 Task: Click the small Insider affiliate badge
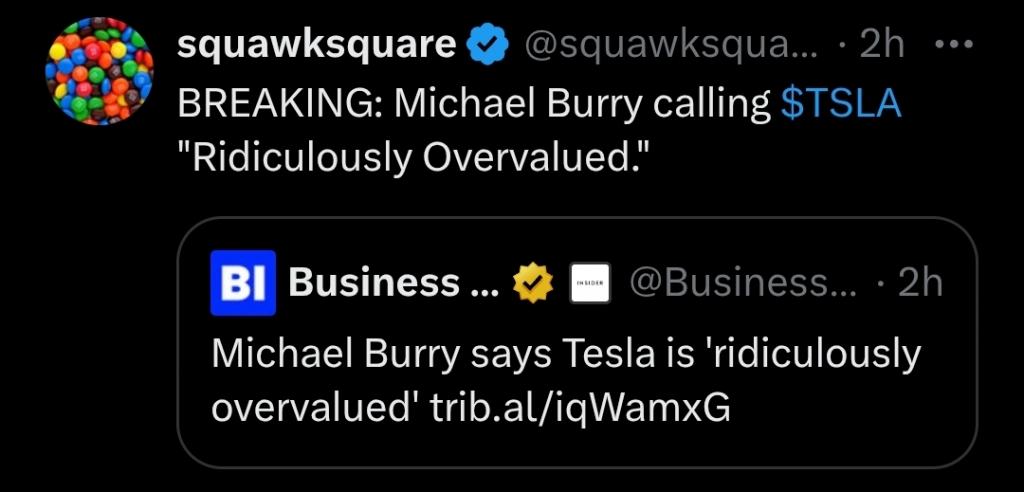coord(583,285)
